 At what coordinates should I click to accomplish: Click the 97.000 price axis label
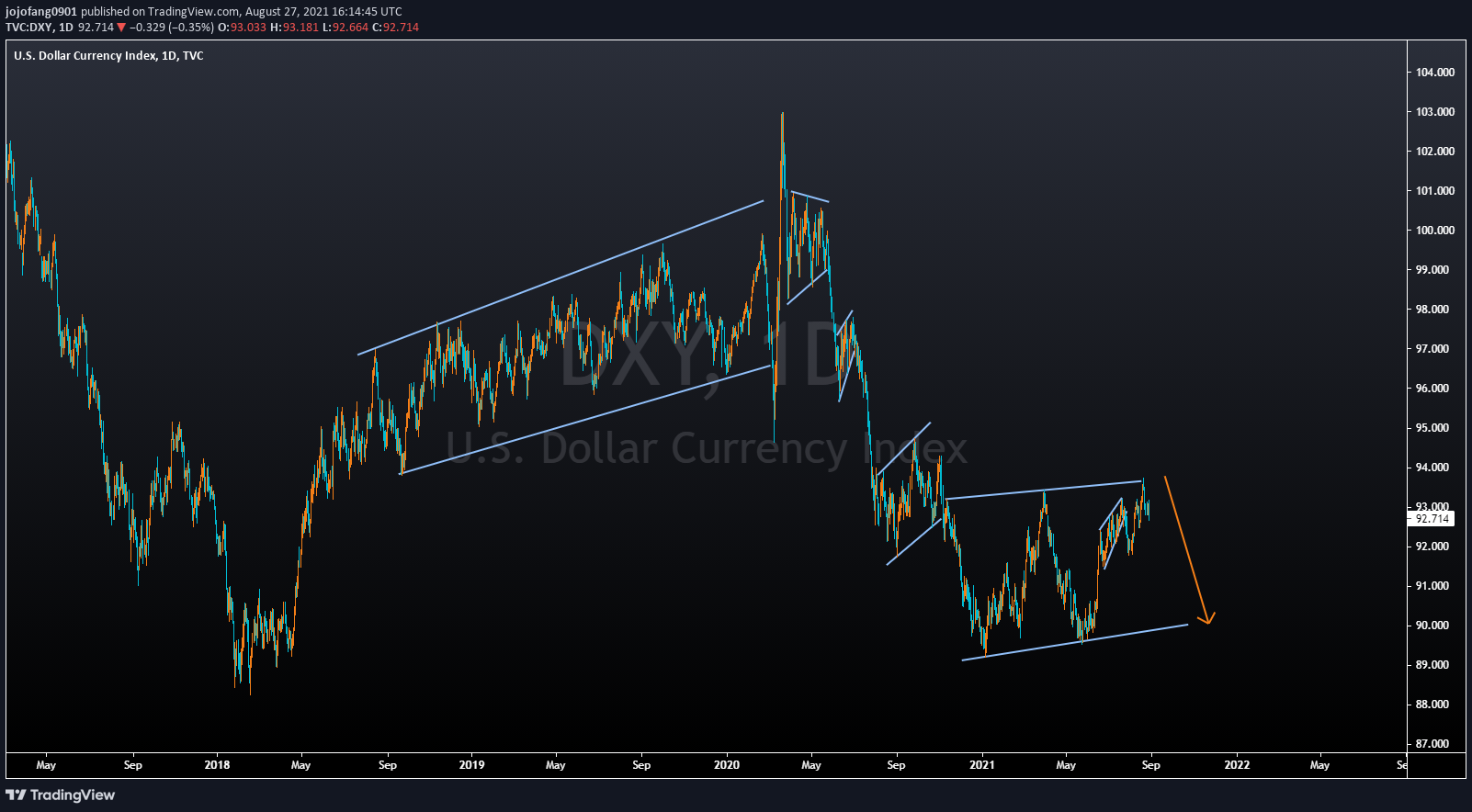[1434, 349]
